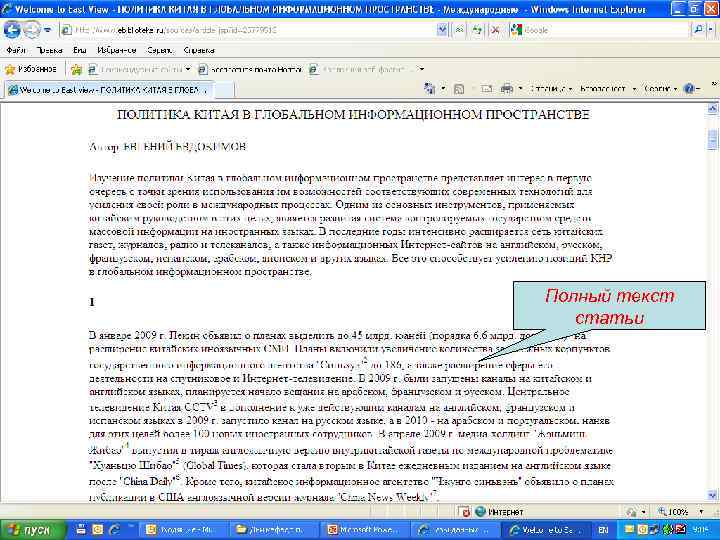Open the Сервис command bar menu
Image resolution: width=720 pixels, height=540 pixels.
point(661,89)
